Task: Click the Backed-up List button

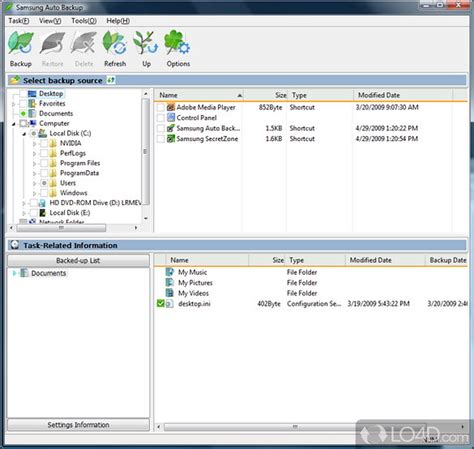Action: [78, 260]
